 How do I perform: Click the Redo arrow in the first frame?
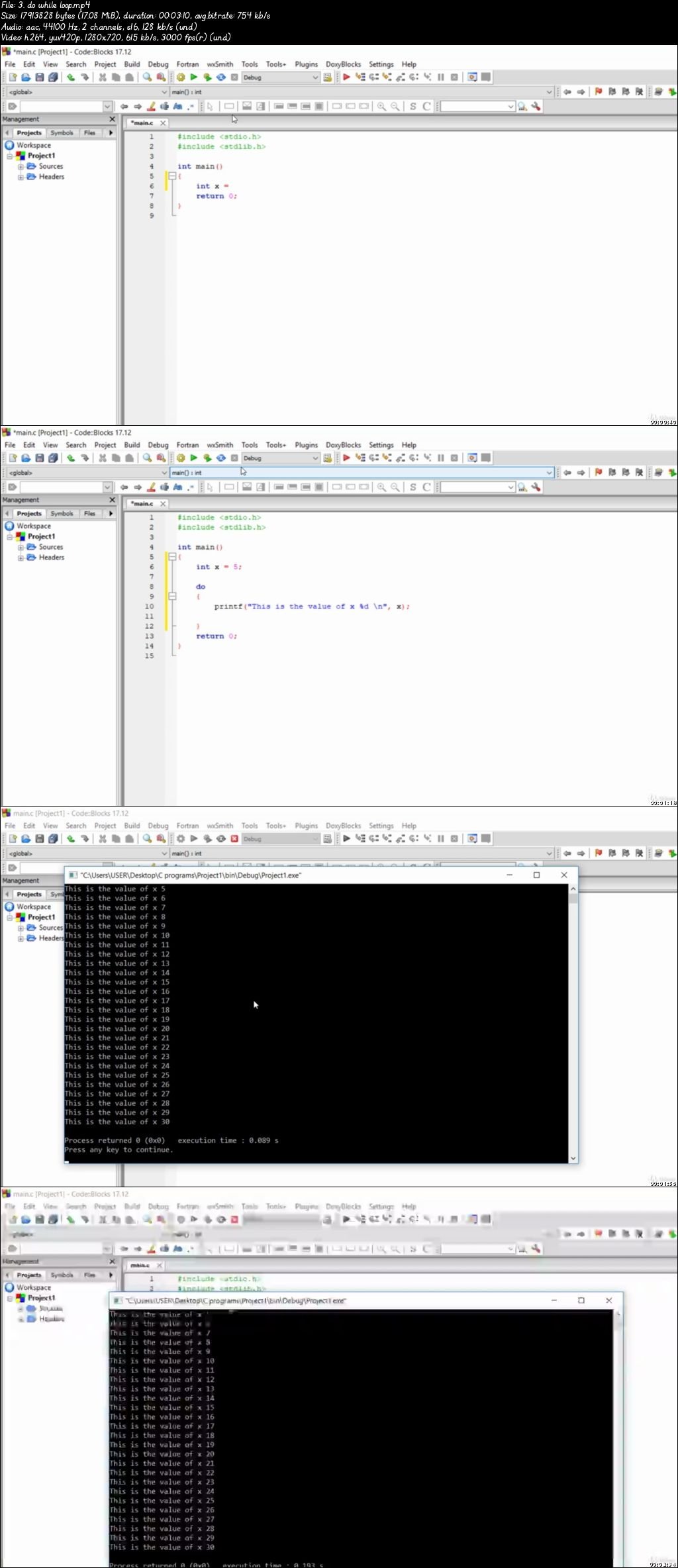[x=85, y=77]
